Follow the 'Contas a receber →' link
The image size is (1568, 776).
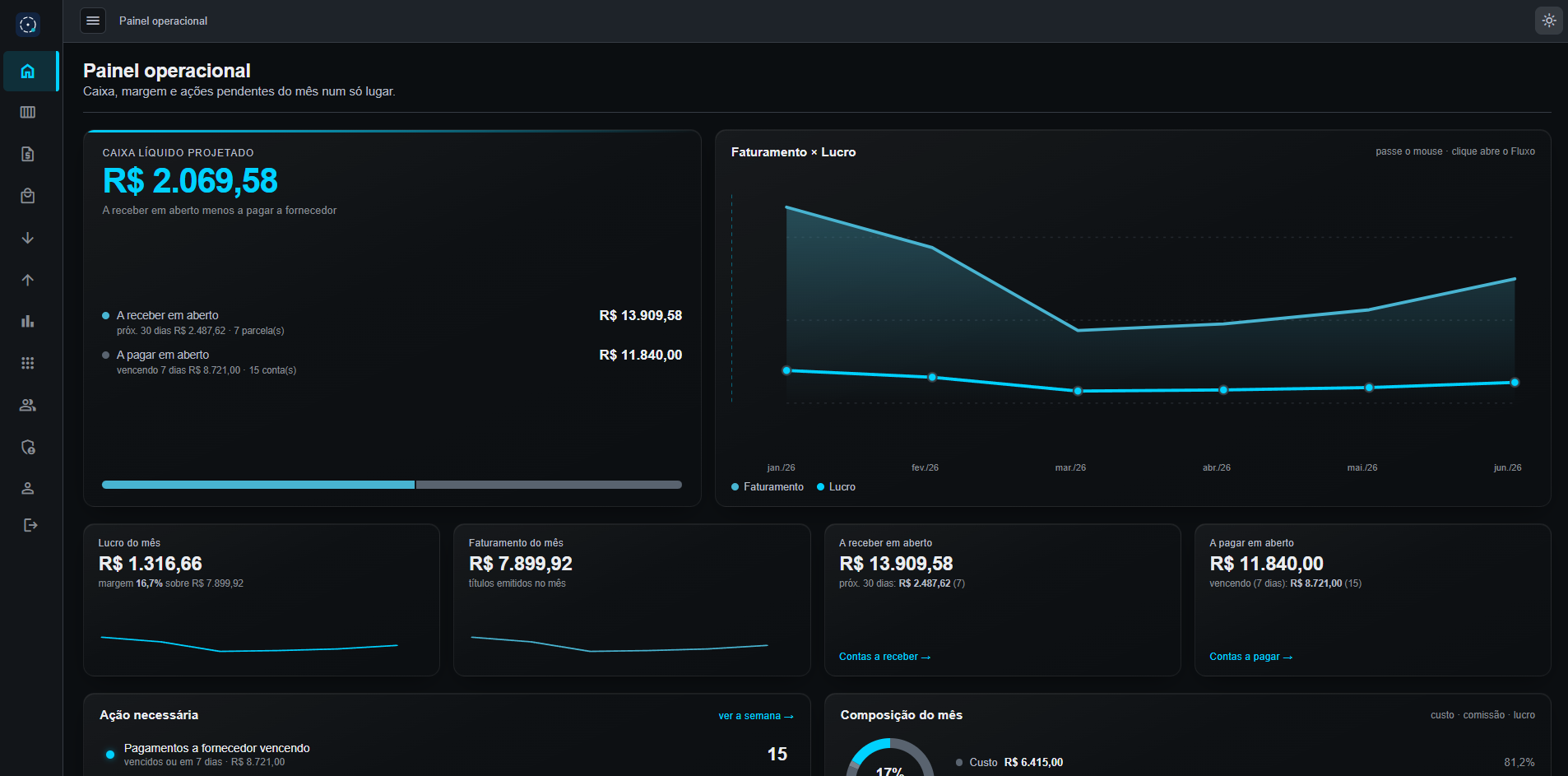pos(884,657)
